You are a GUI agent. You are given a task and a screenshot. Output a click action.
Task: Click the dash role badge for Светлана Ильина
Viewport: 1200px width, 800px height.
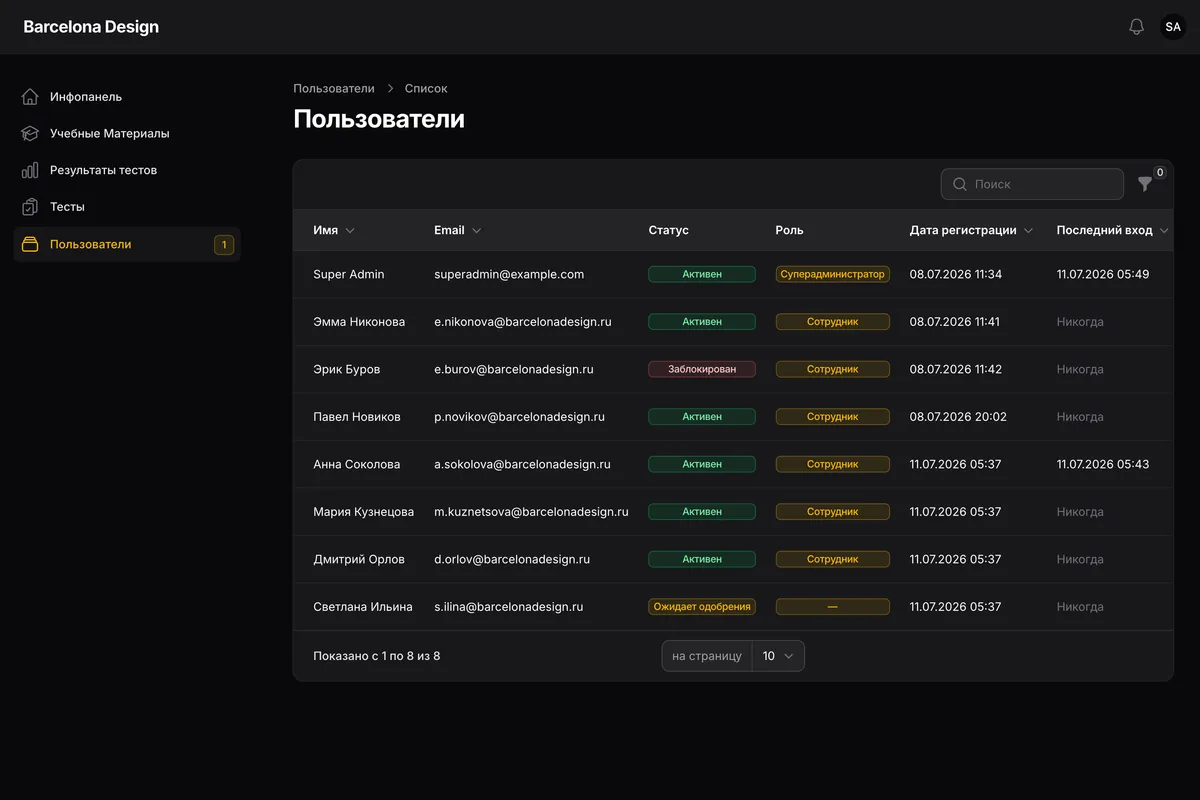pyautogui.click(x=833, y=607)
